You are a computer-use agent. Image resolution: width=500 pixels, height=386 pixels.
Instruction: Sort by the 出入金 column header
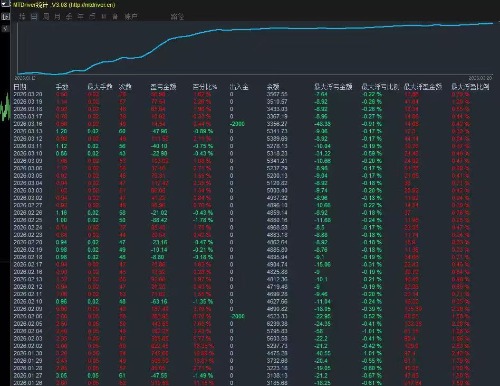(x=239, y=87)
